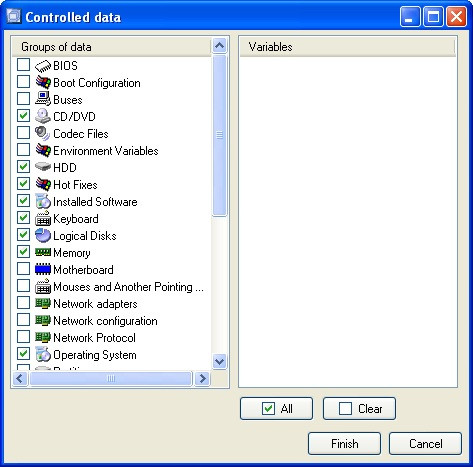Click the vertical scrollbar up arrow

(x=219, y=46)
